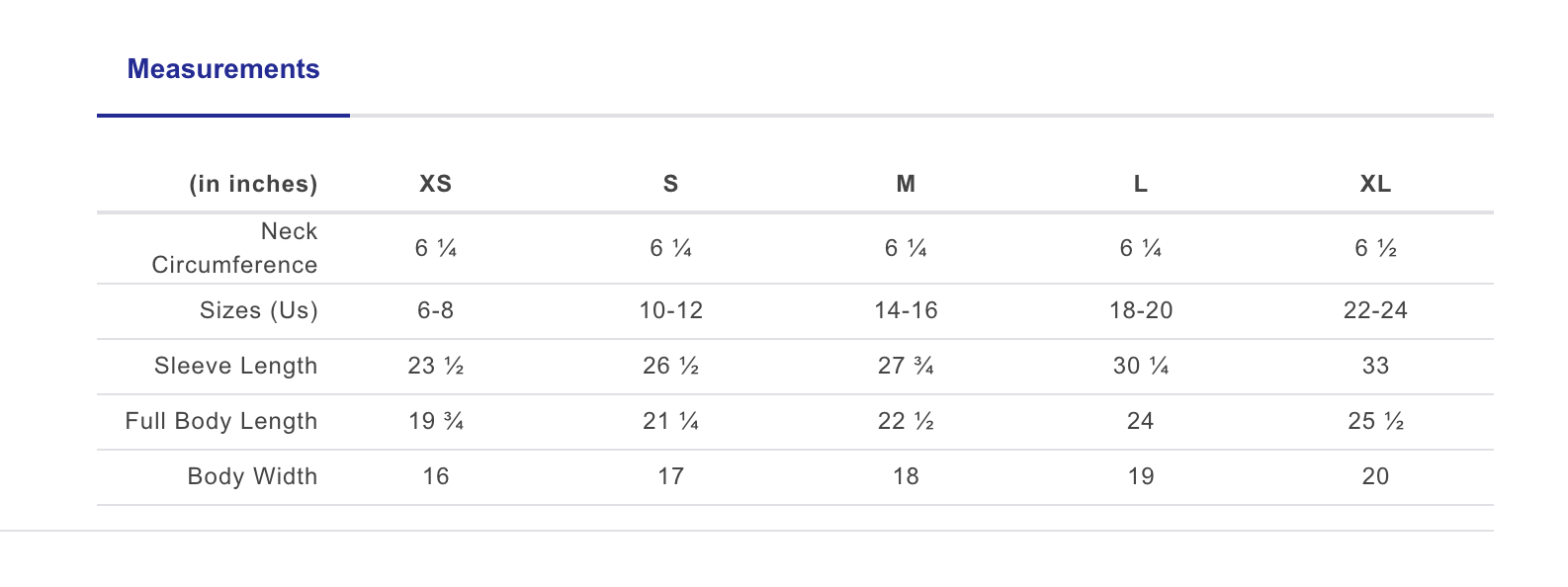Select the Sleeve Length row label
The image size is (1568, 587).
[235, 366]
